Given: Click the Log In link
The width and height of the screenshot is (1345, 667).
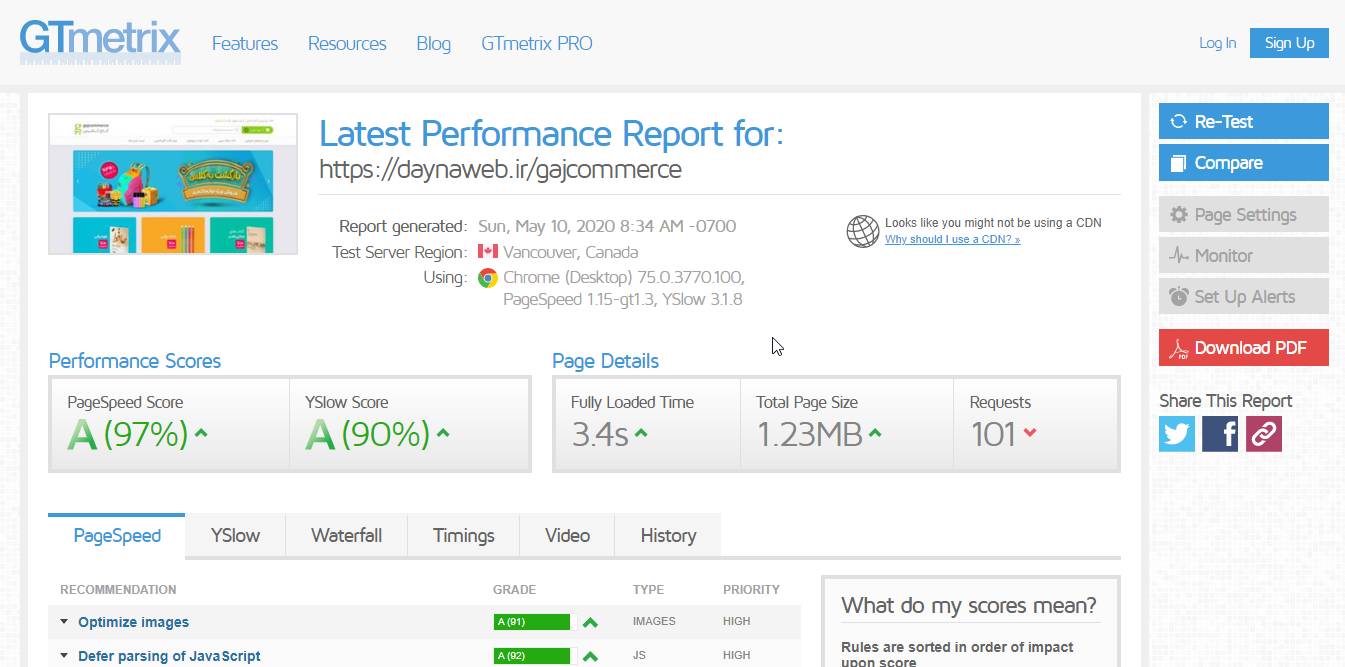Looking at the screenshot, I should pos(1218,43).
